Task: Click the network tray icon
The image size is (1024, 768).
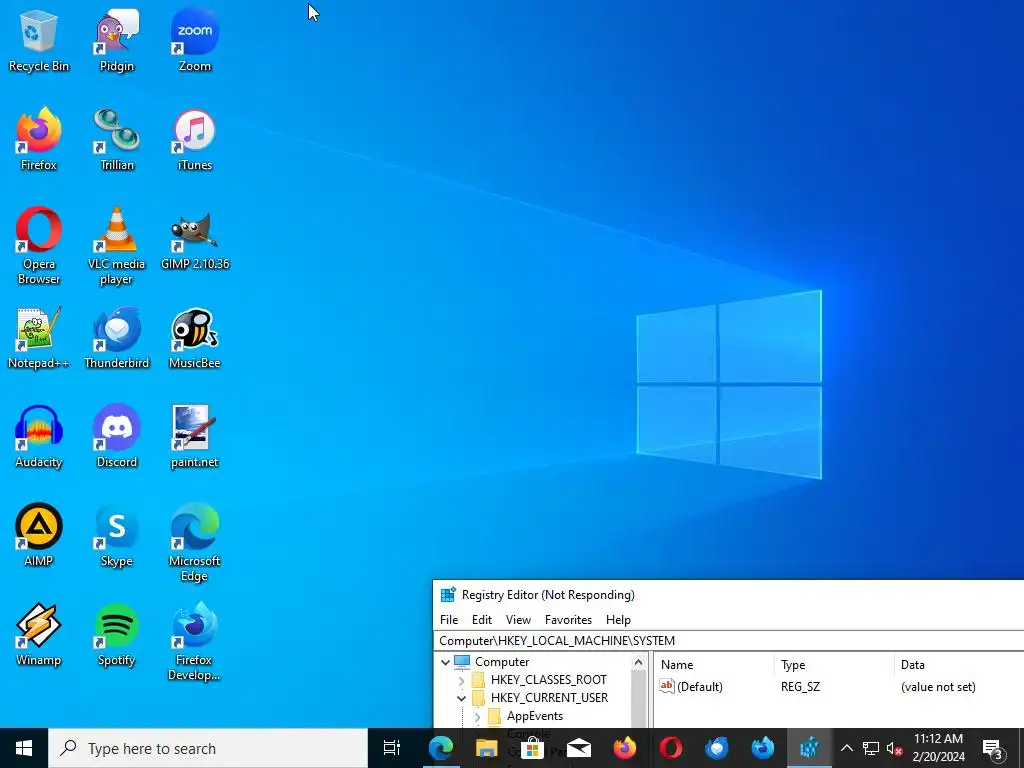Action: point(871,748)
